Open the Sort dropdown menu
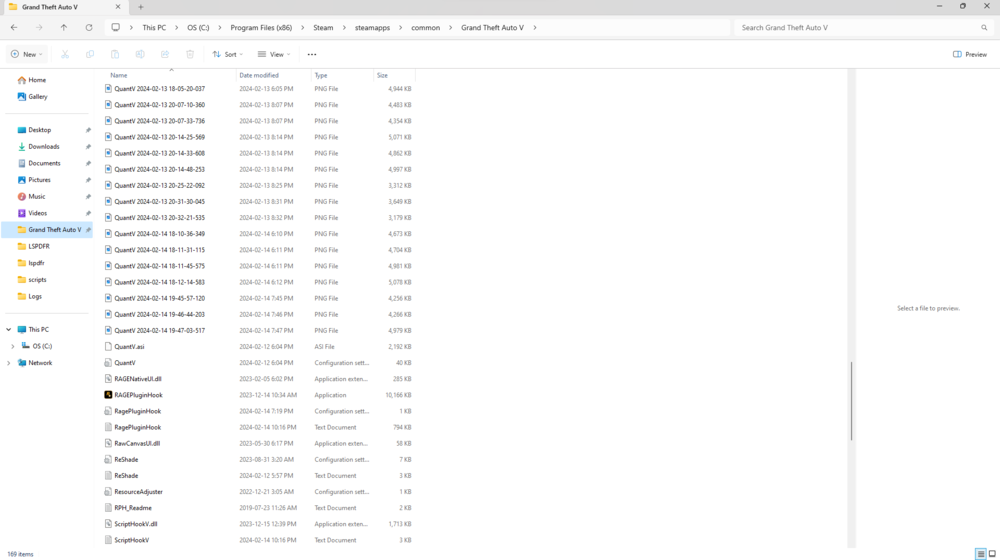 228,54
